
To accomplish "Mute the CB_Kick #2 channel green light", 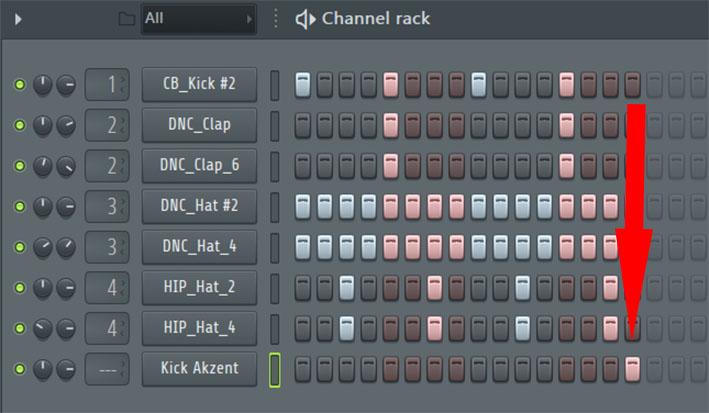I will coord(19,85).
